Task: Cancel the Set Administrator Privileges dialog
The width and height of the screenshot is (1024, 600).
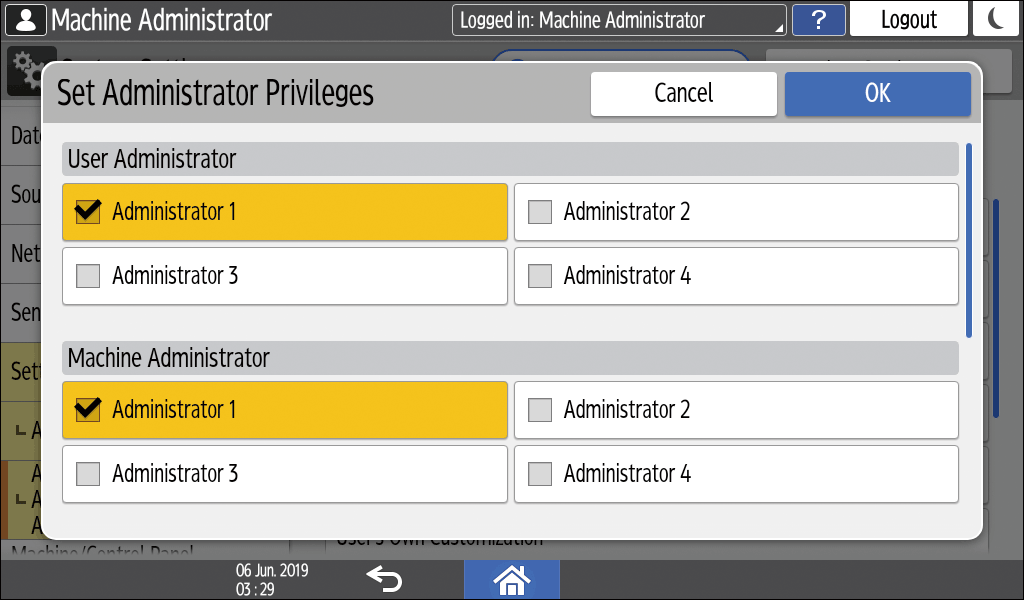Action: 683,93
